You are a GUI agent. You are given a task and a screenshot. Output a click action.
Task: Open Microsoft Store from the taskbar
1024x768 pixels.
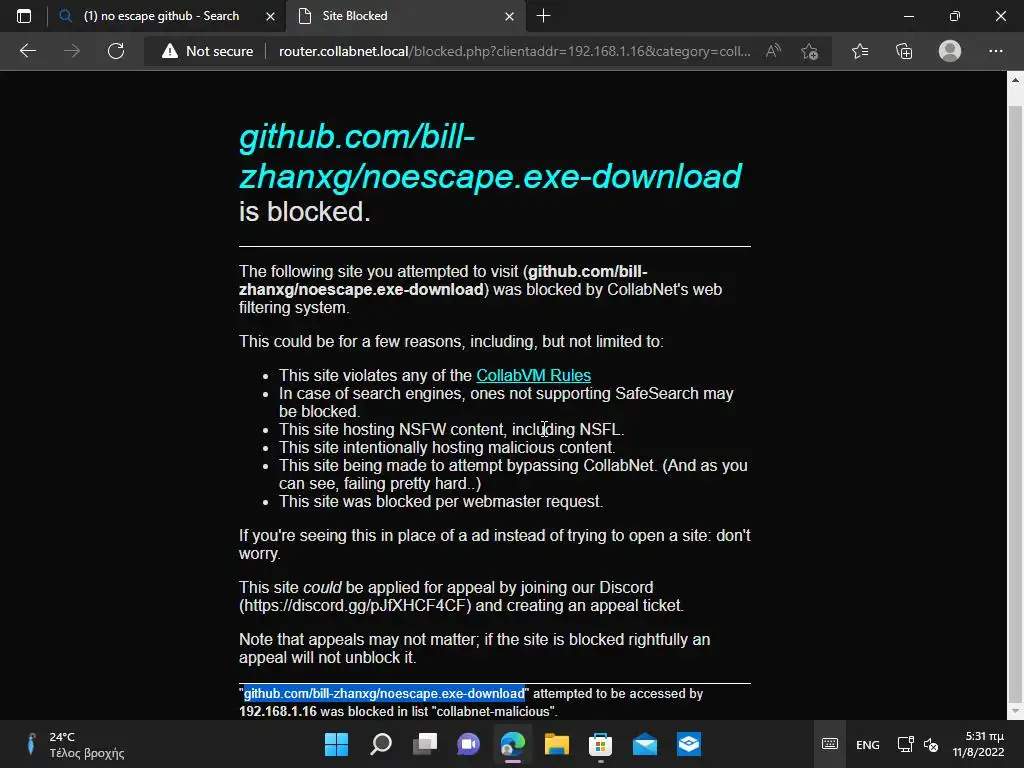coord(600,744)
